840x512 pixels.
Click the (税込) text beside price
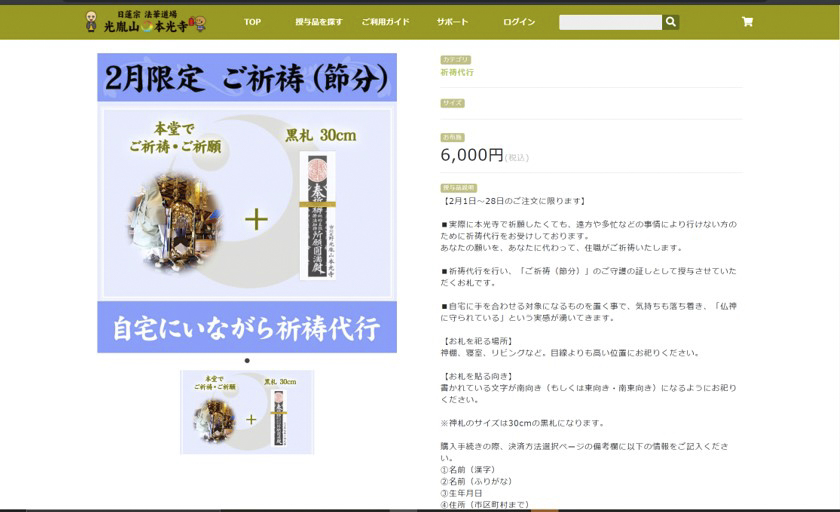516,157
